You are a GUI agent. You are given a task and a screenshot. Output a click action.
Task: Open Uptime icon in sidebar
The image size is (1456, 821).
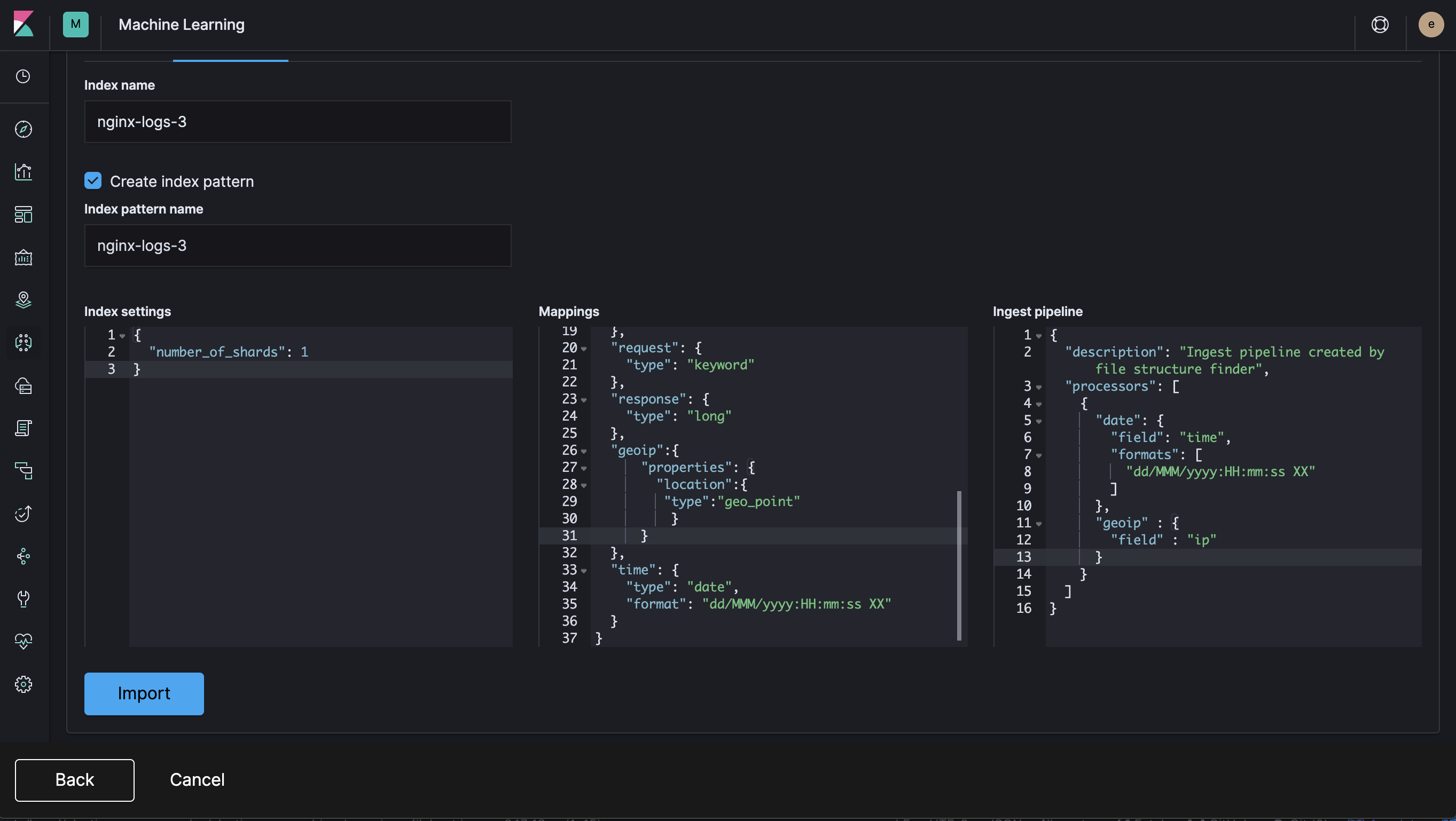click(x=23, y=513)
